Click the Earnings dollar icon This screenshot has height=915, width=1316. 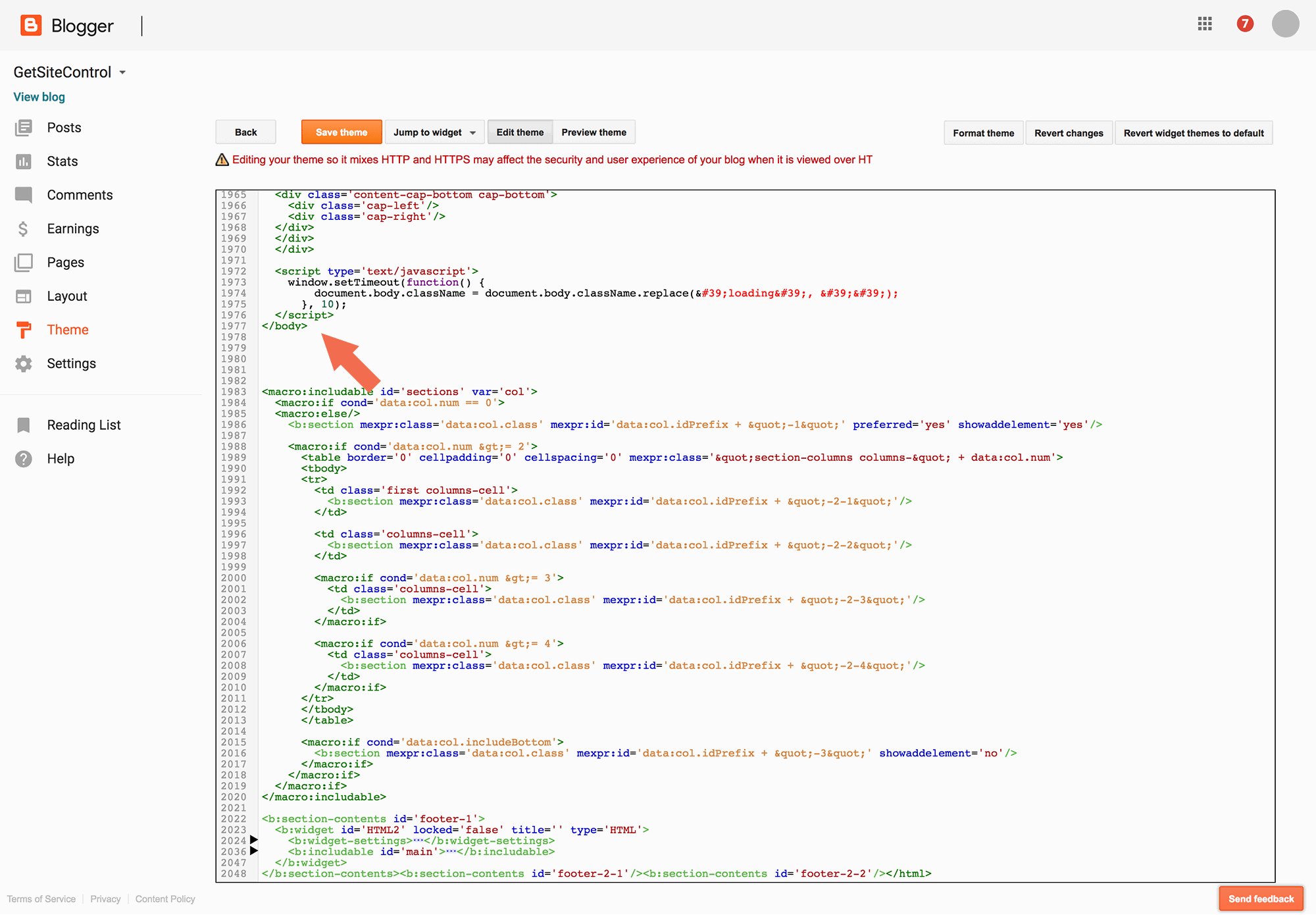tap(24, 228)
